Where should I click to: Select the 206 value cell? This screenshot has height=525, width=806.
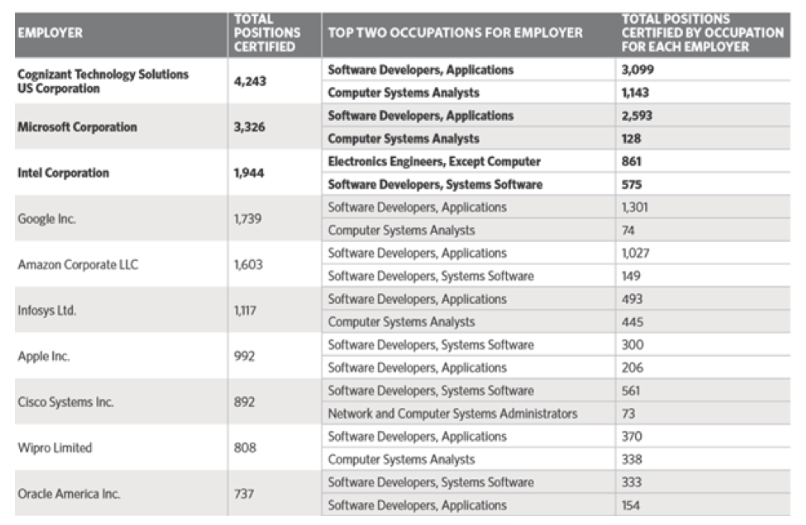pos(703,367)
